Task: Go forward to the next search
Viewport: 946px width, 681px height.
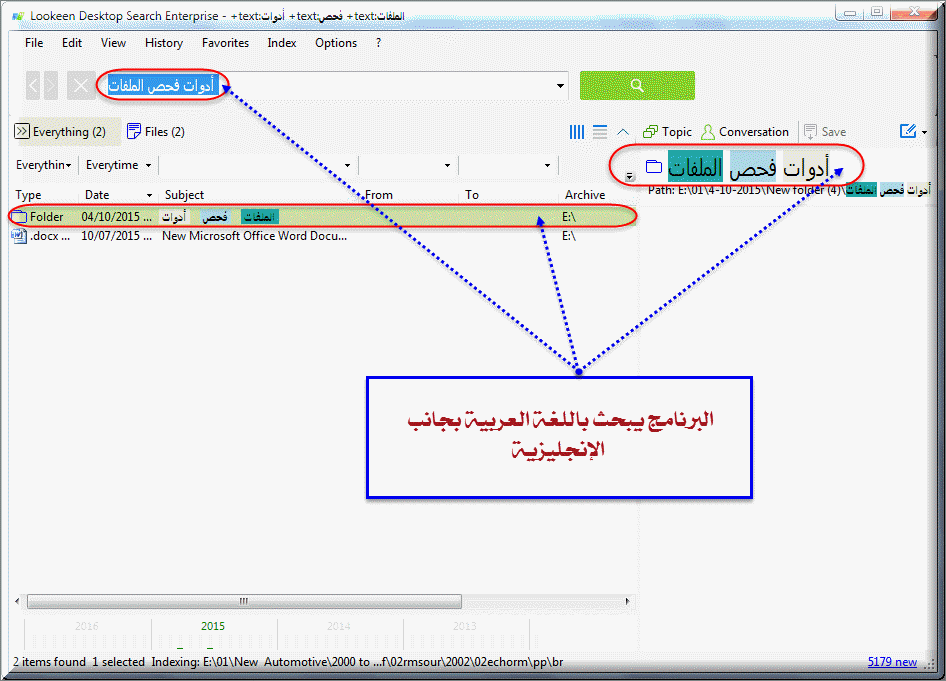Action: pos(51,86)
